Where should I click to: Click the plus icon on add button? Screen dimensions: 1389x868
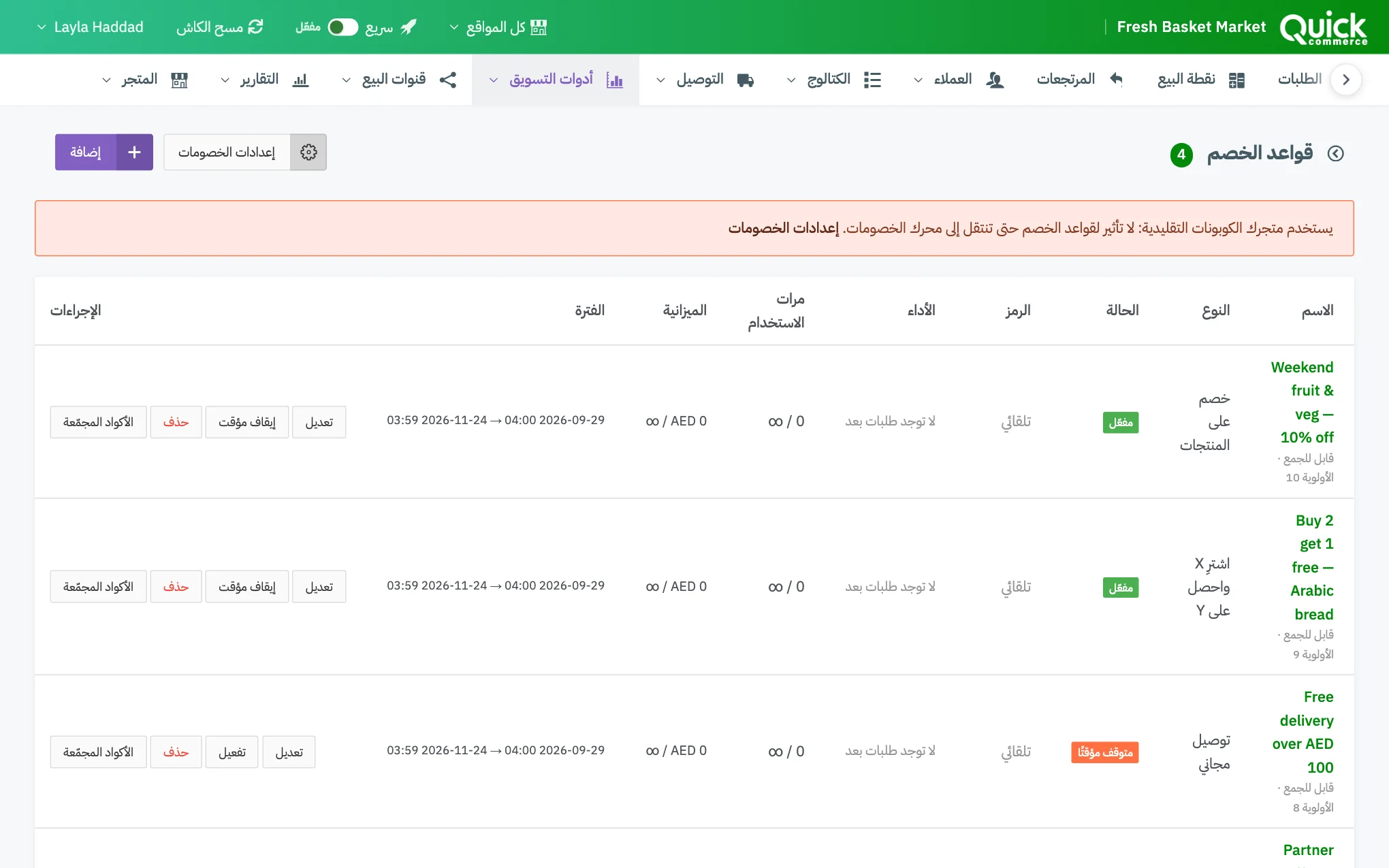coord(134,152)
